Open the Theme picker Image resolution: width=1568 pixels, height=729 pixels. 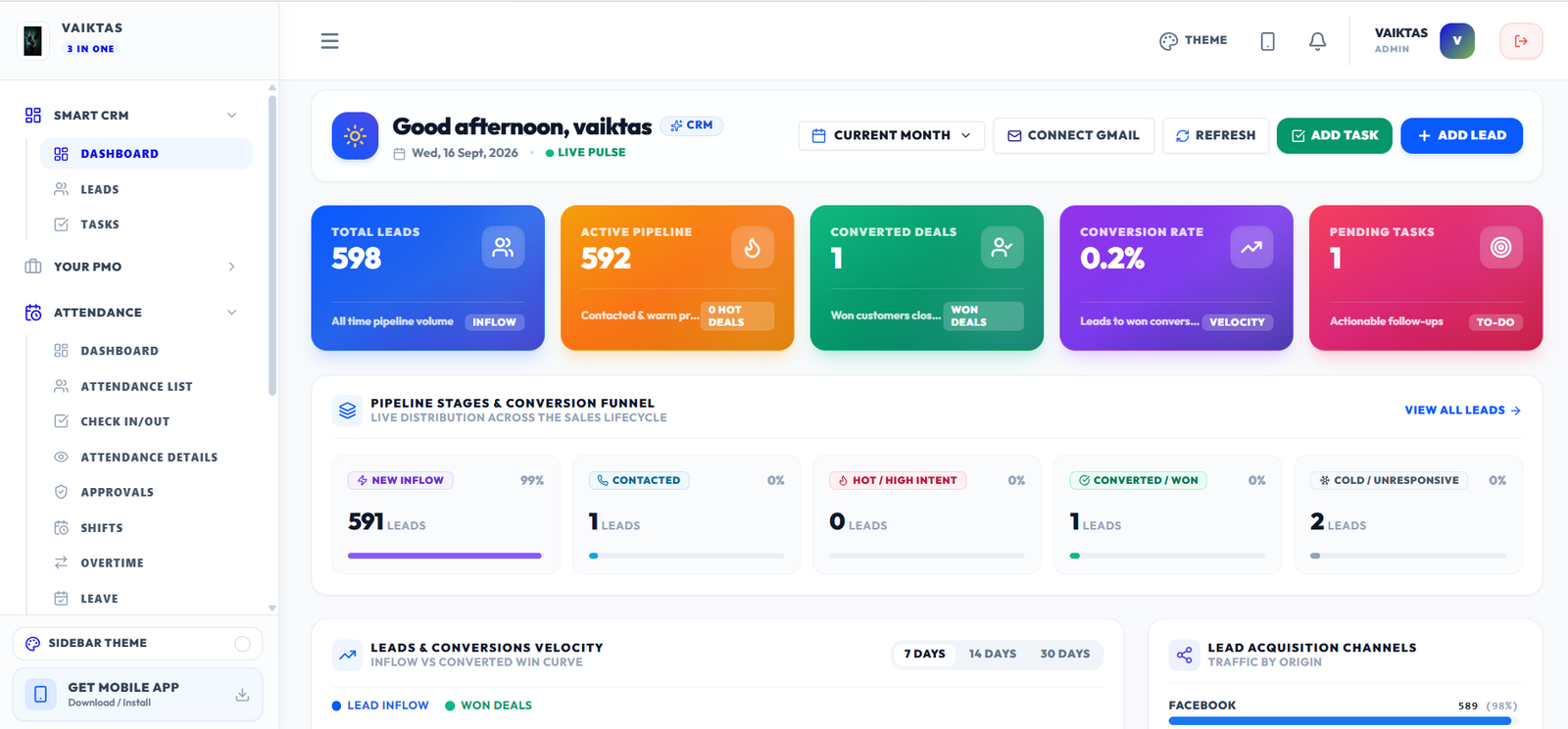tap(1193, 41)
